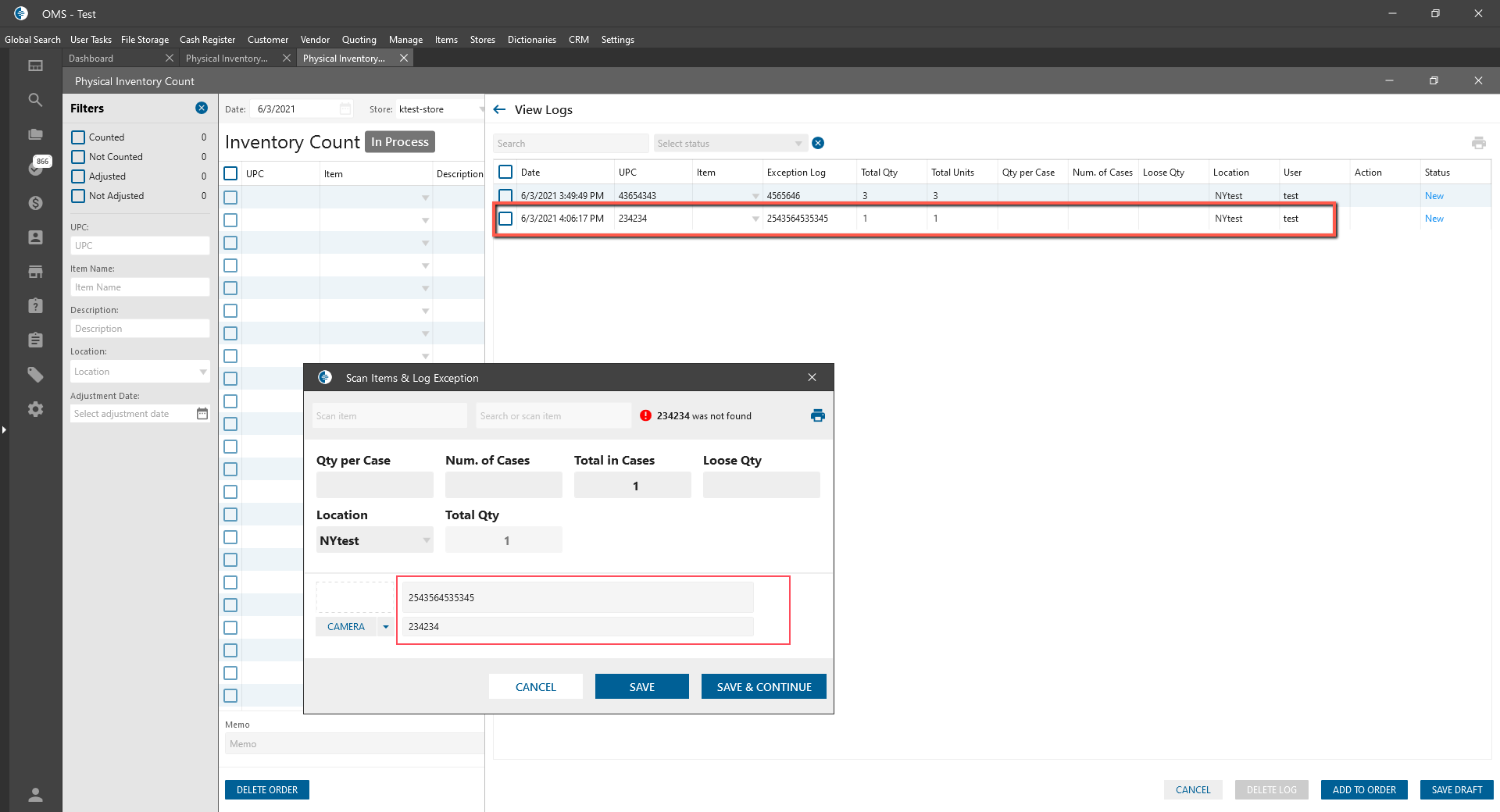Open the Cash Register menu
This screenshot has width=1500, height=812.
[x=207, y=40]
